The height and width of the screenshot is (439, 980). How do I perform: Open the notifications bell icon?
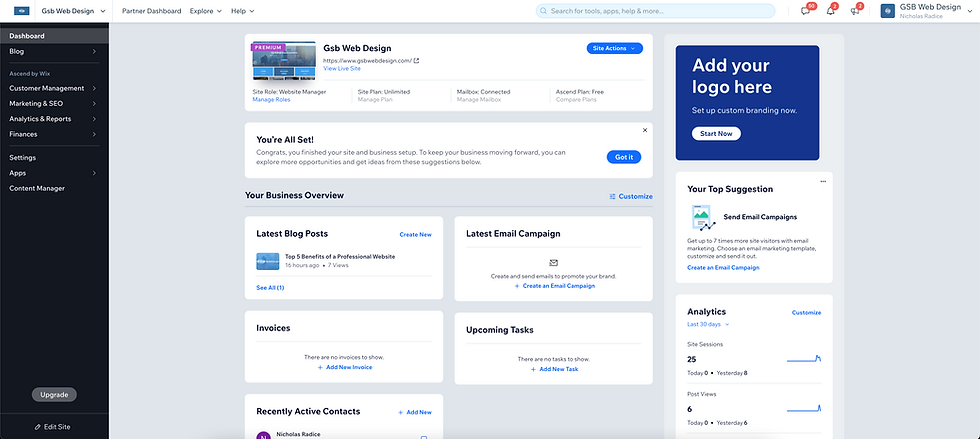click(x=831, y=11)
